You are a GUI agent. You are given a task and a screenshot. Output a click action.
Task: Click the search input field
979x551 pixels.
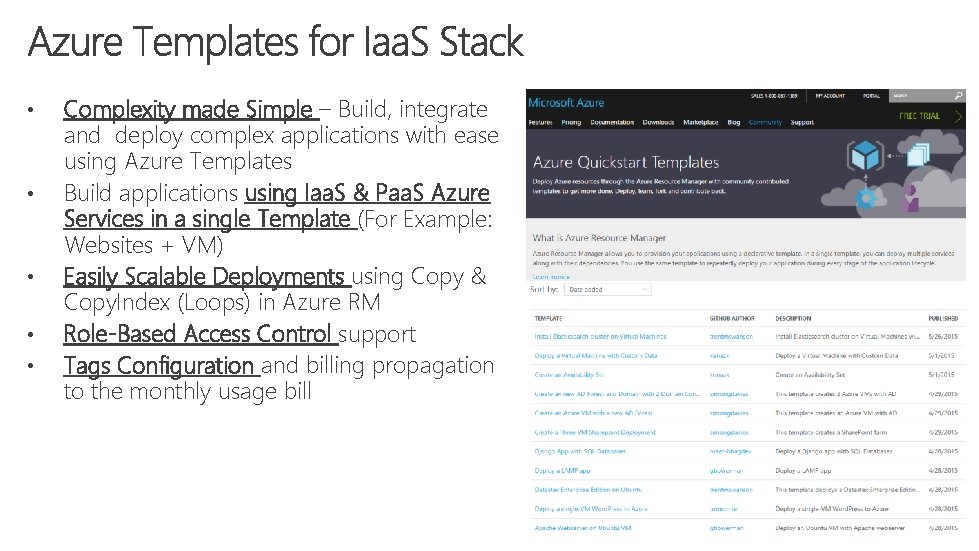[920, 96]
